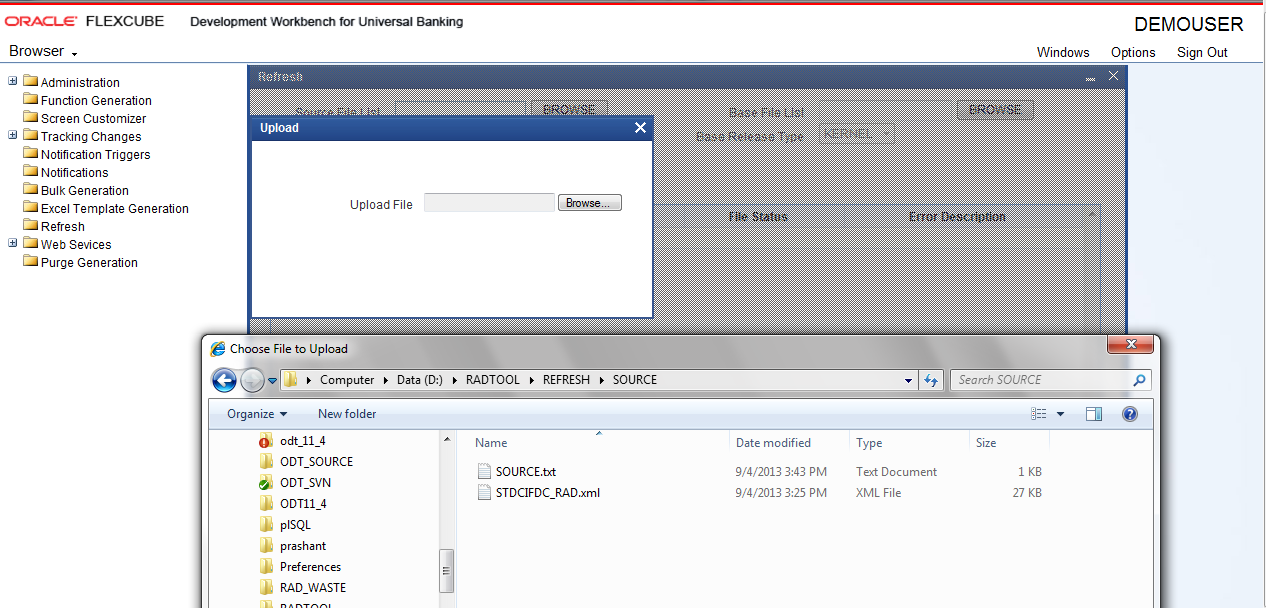Click the Function Generation folder icon
Viewport: 1266px width, 608px height.
click(x=30, y=100)
